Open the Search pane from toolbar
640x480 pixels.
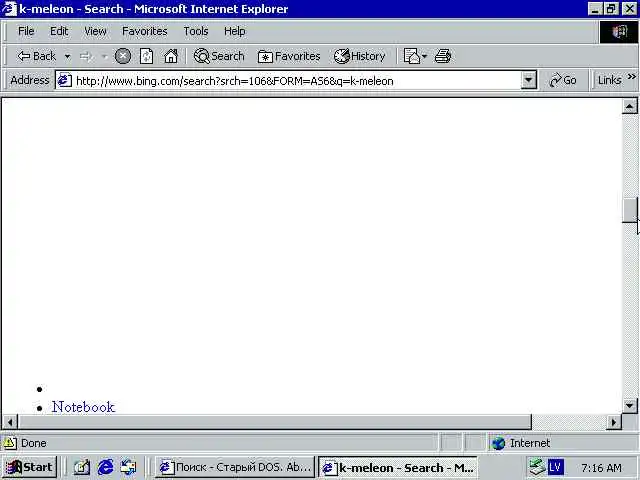219,56
